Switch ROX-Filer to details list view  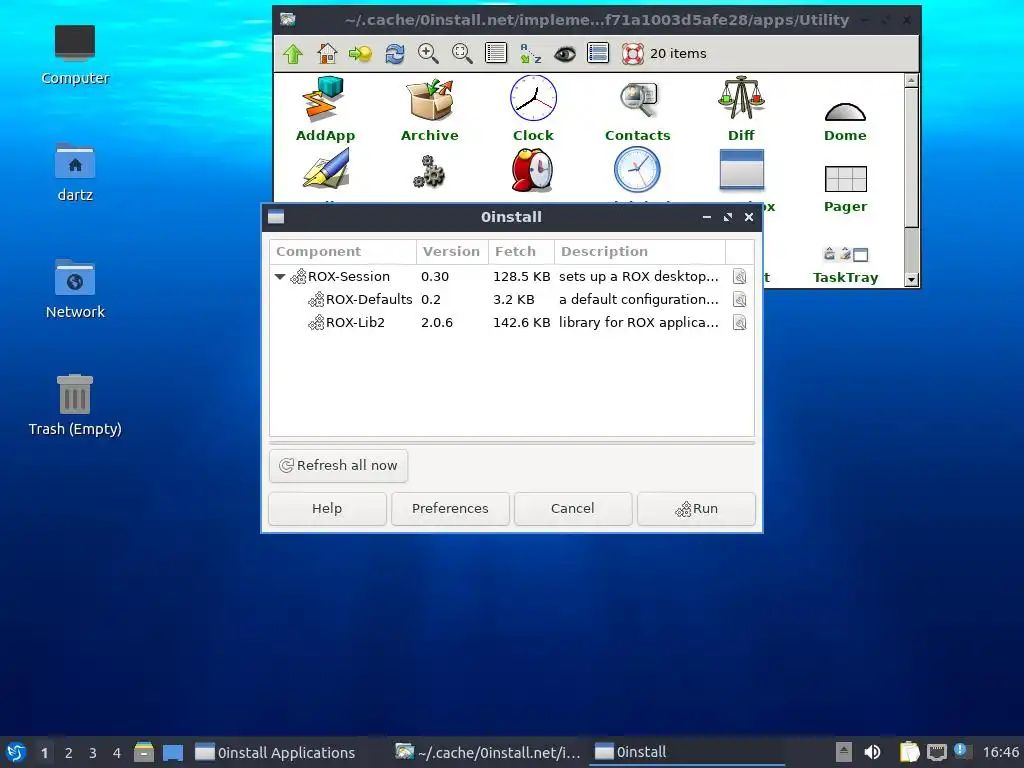pyautogui.click(x=496, y=54)
